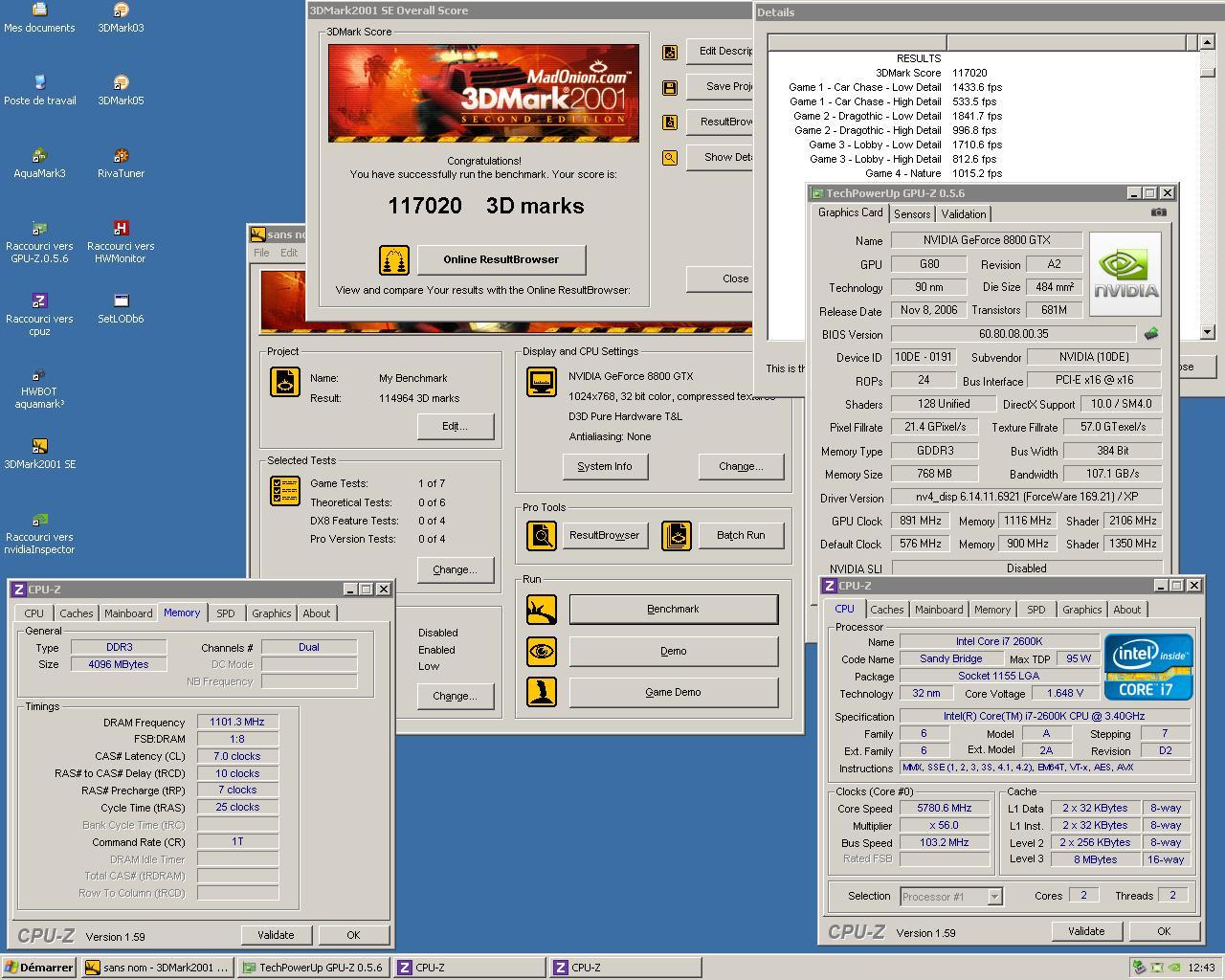
Task: Click the Core Speed value field in CPU-Z
Action: click(x=945, y=808)
